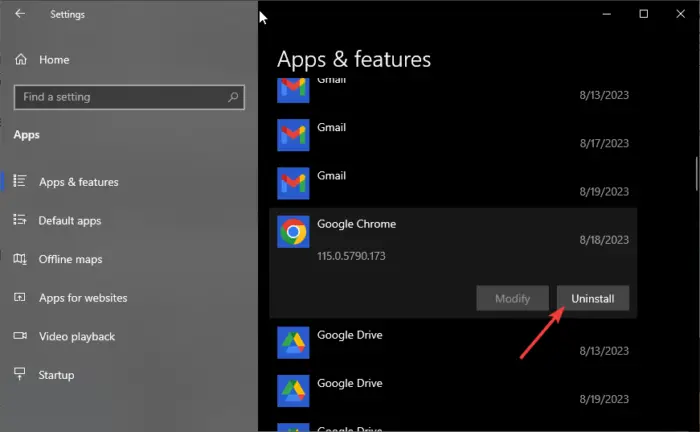Click the Video playback camera icon

click(x=20, y=335)
